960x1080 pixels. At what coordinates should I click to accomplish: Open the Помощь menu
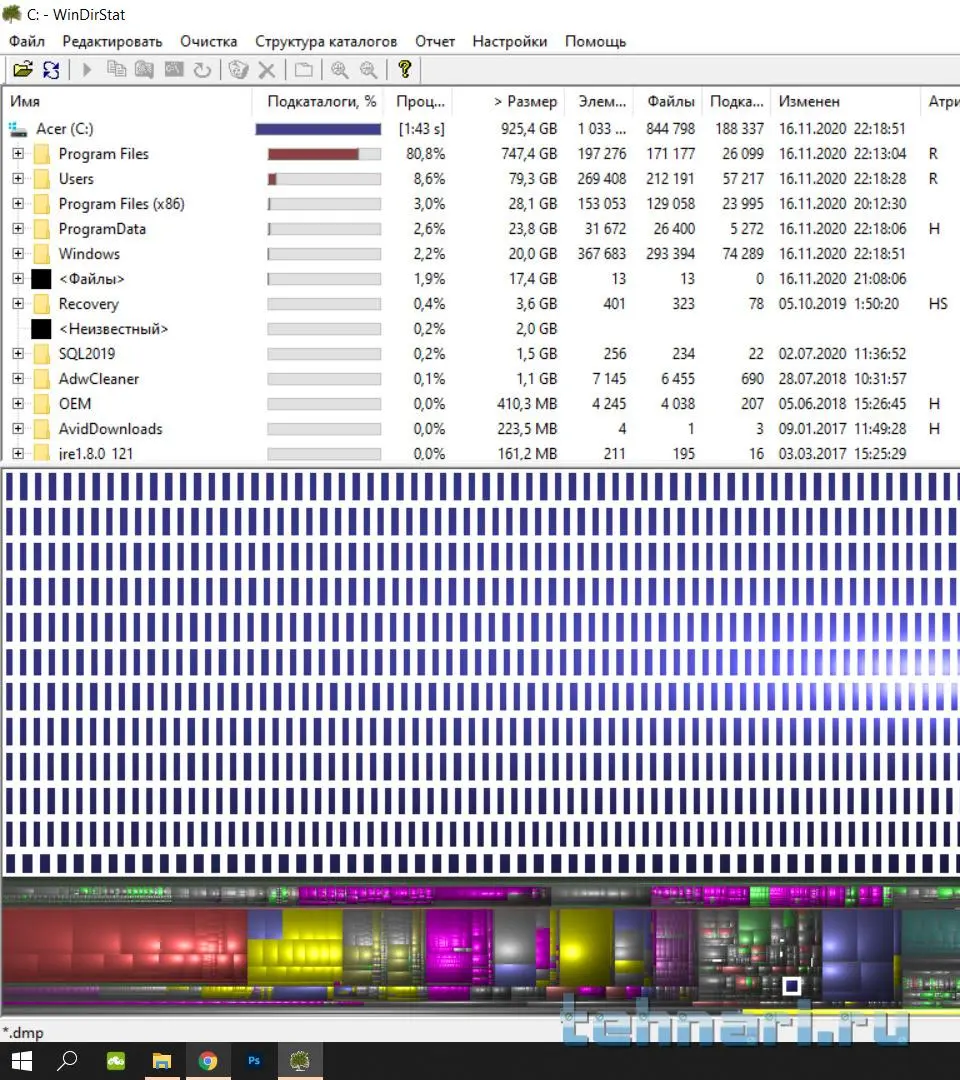596,41
